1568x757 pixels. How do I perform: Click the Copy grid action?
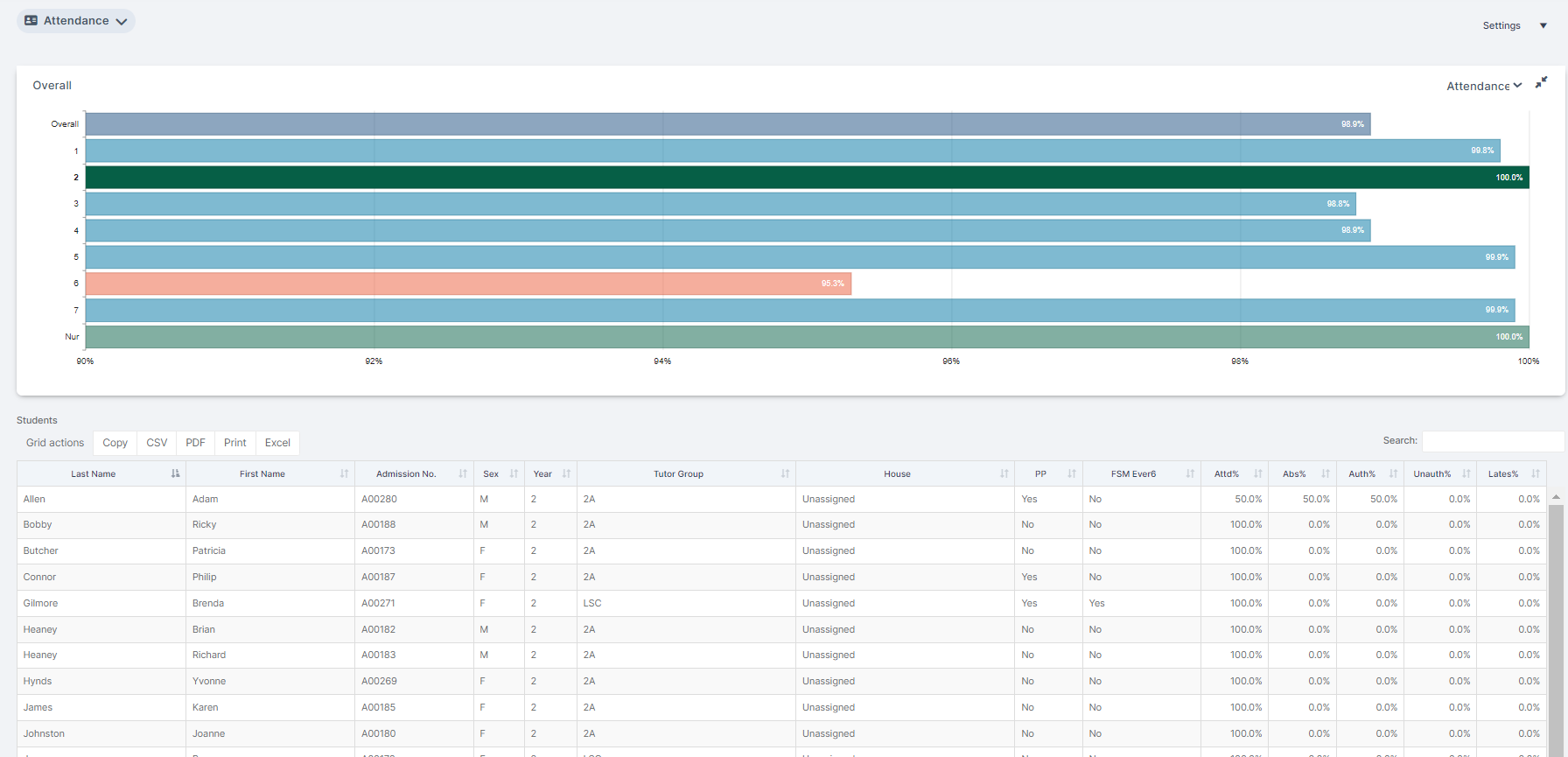pyautogui.click(x=115, y=443)
